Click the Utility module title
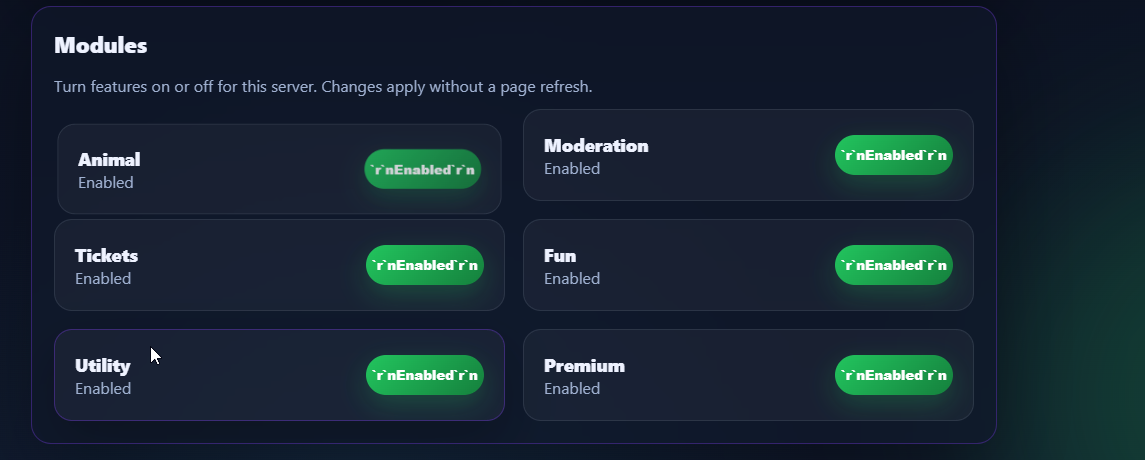This screenshot has height=460, width=1145. 102,366
